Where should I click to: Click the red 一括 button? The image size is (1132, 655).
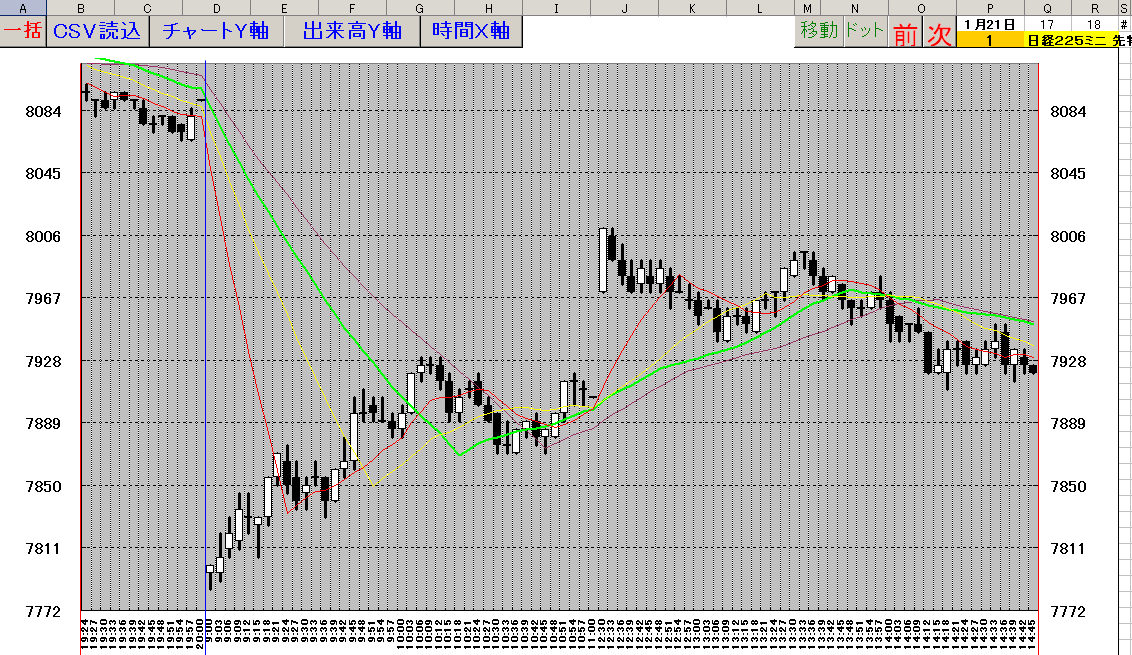pyautogui.click(x=23, y=32)
